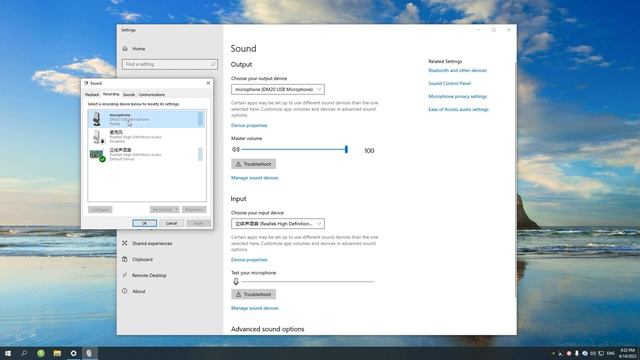The width and height of the screenshot is (640, 360).
Task: Switch to the Communications tab
Action: pos(151,95)
